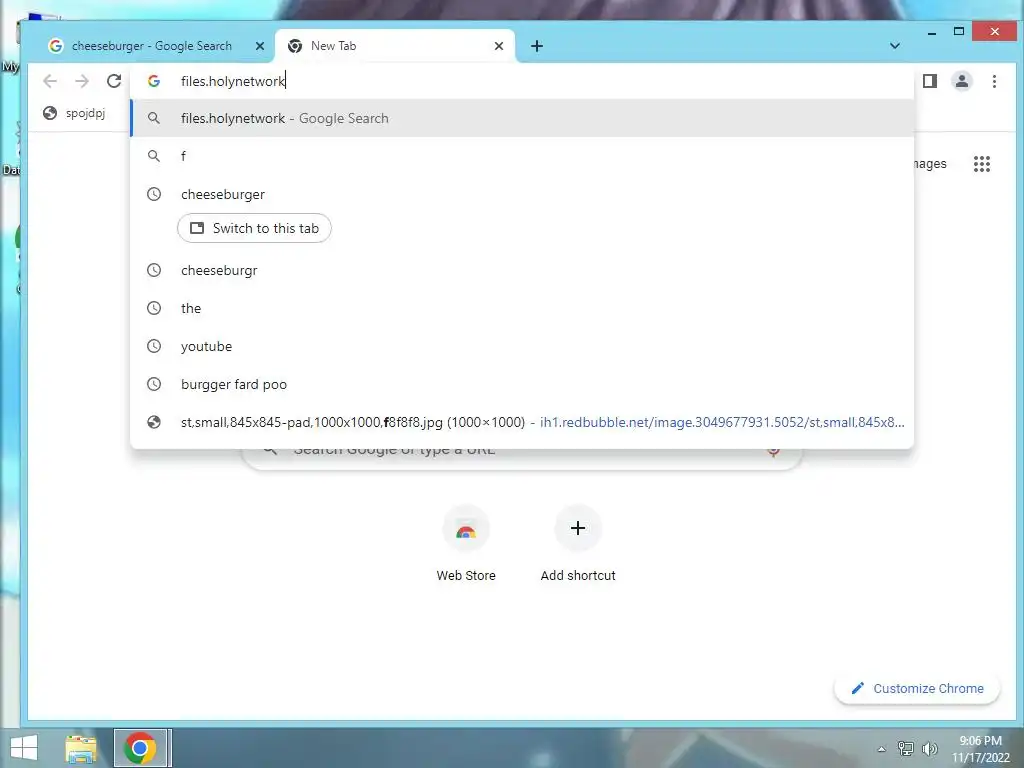Image resolution: width=1024 pixels, height=768 pixels.
Task: Expand the tab search dropdown arrow
Action: pos(895,46)
